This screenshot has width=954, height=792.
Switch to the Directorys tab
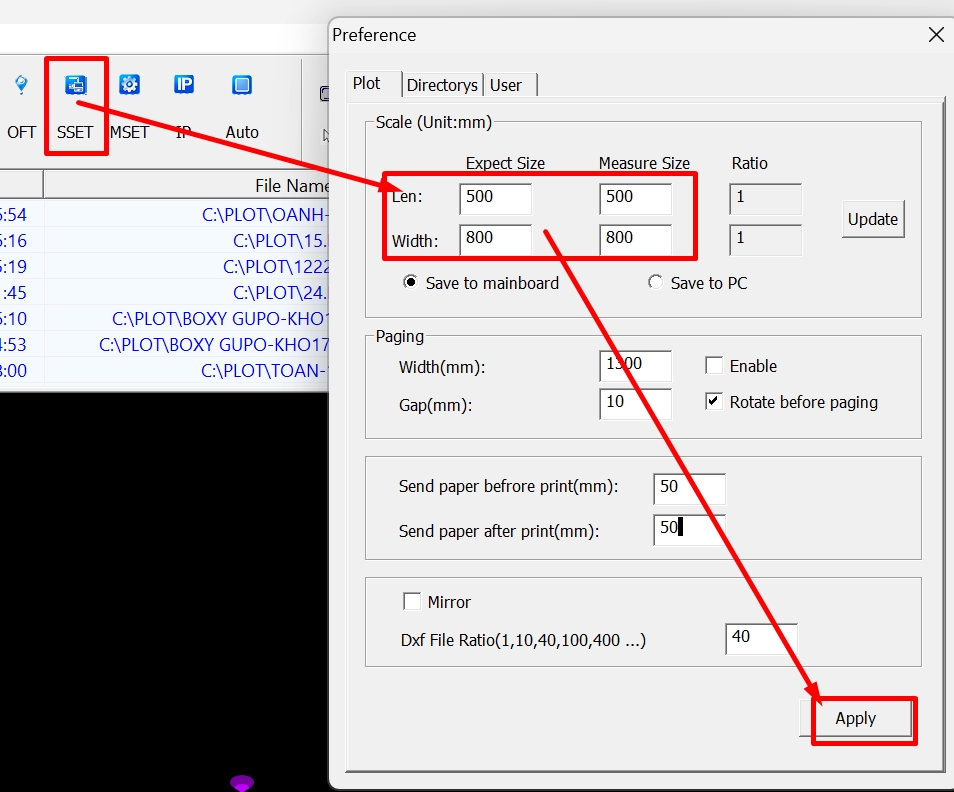coord(442,85)
